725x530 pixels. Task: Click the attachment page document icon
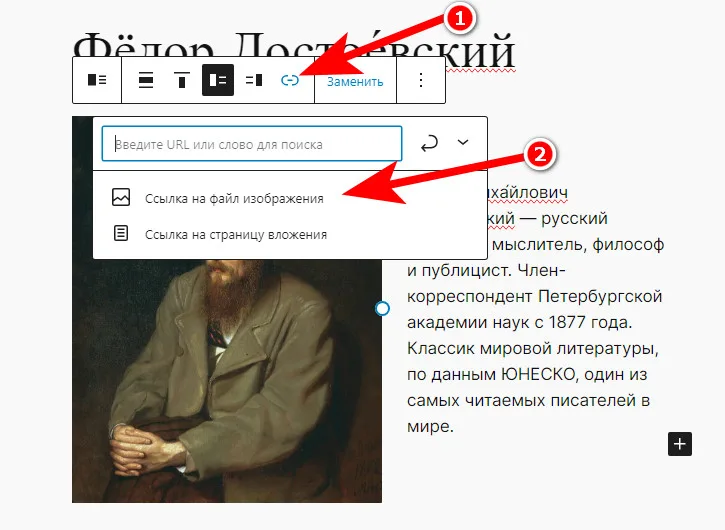click(x=121, y=233)
